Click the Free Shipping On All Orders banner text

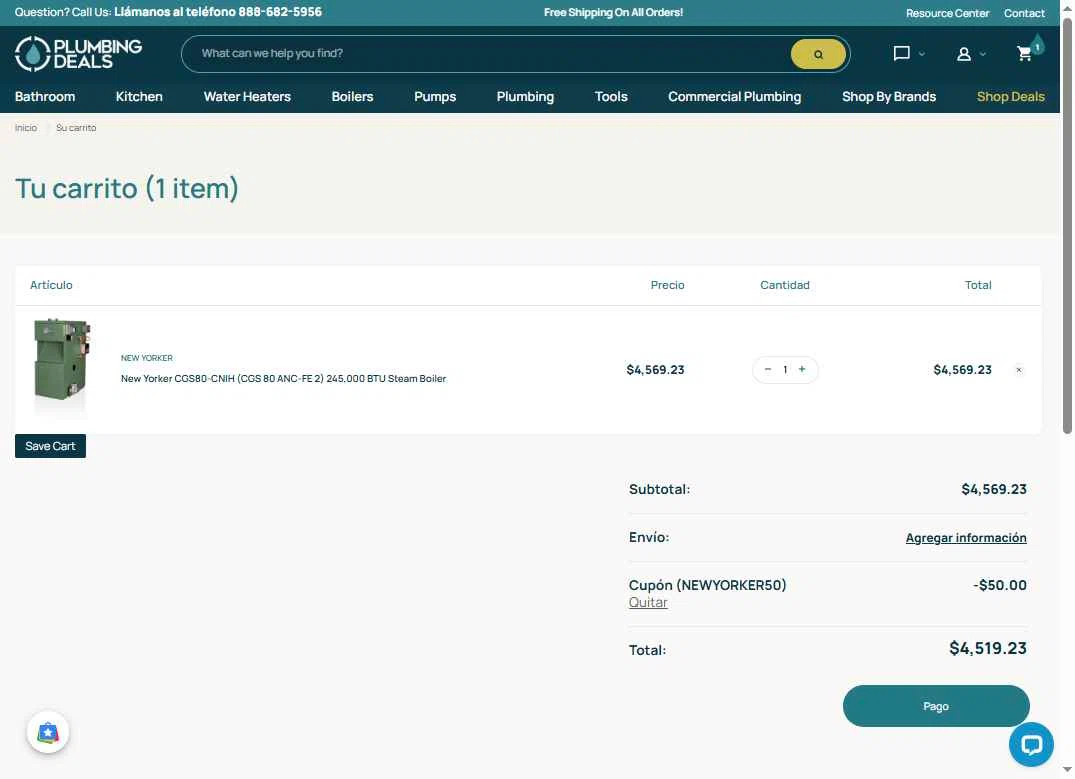click(614, 12)
